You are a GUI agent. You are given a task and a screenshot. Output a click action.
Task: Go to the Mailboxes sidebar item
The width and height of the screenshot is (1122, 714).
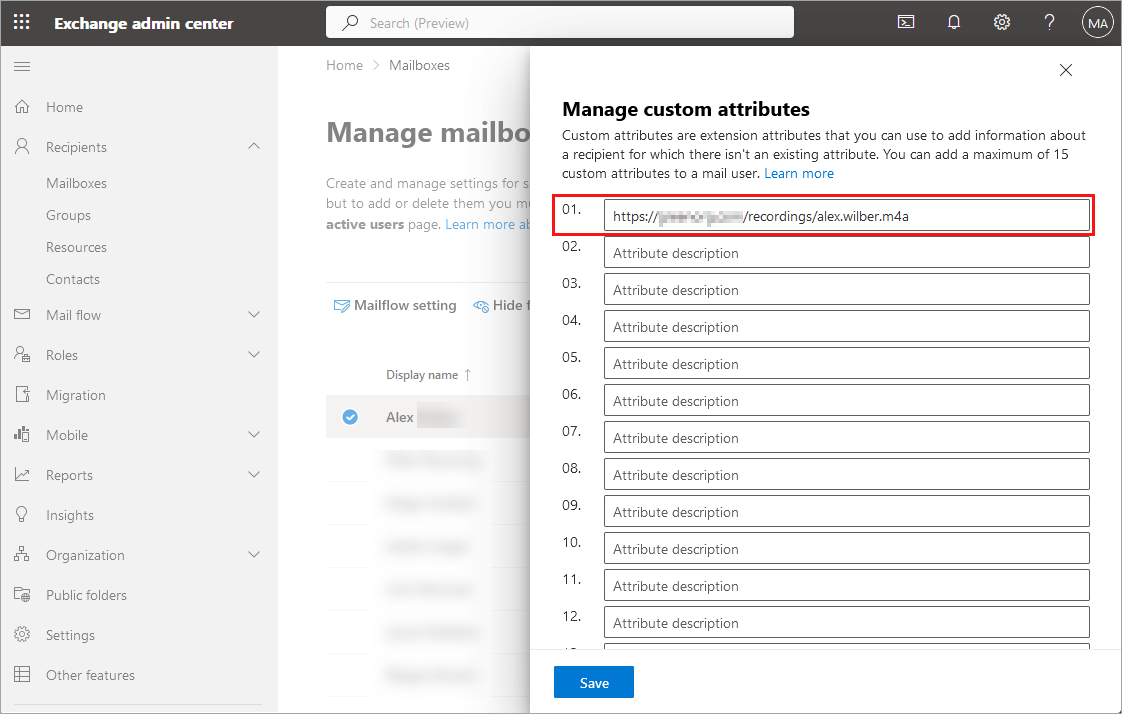click(x=75, y=183)
